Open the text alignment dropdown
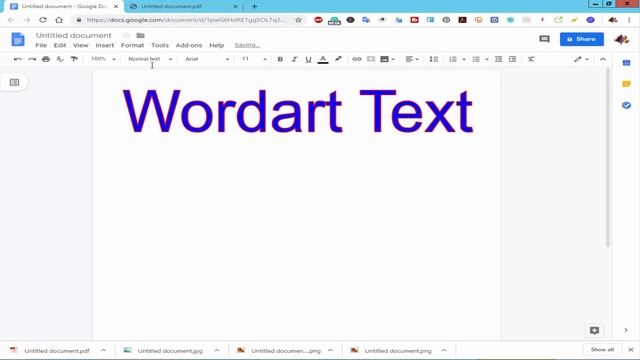640x360 pixels. (412, 59)
